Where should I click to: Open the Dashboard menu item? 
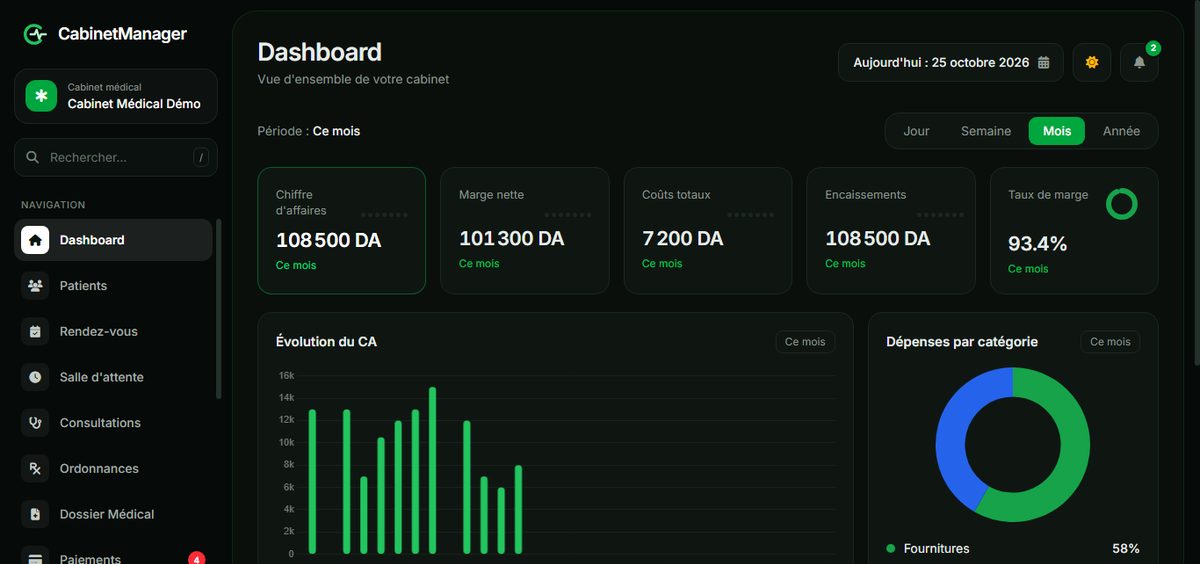113,240
